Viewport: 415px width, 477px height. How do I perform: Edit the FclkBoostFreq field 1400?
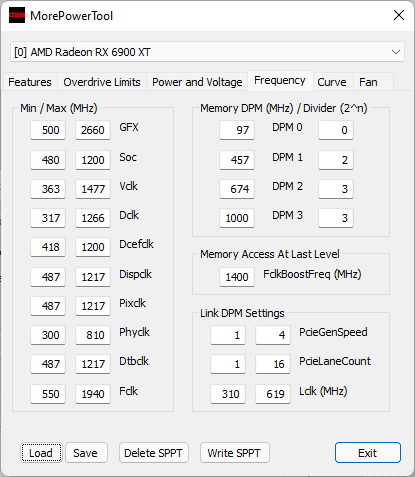coord(237,277)
